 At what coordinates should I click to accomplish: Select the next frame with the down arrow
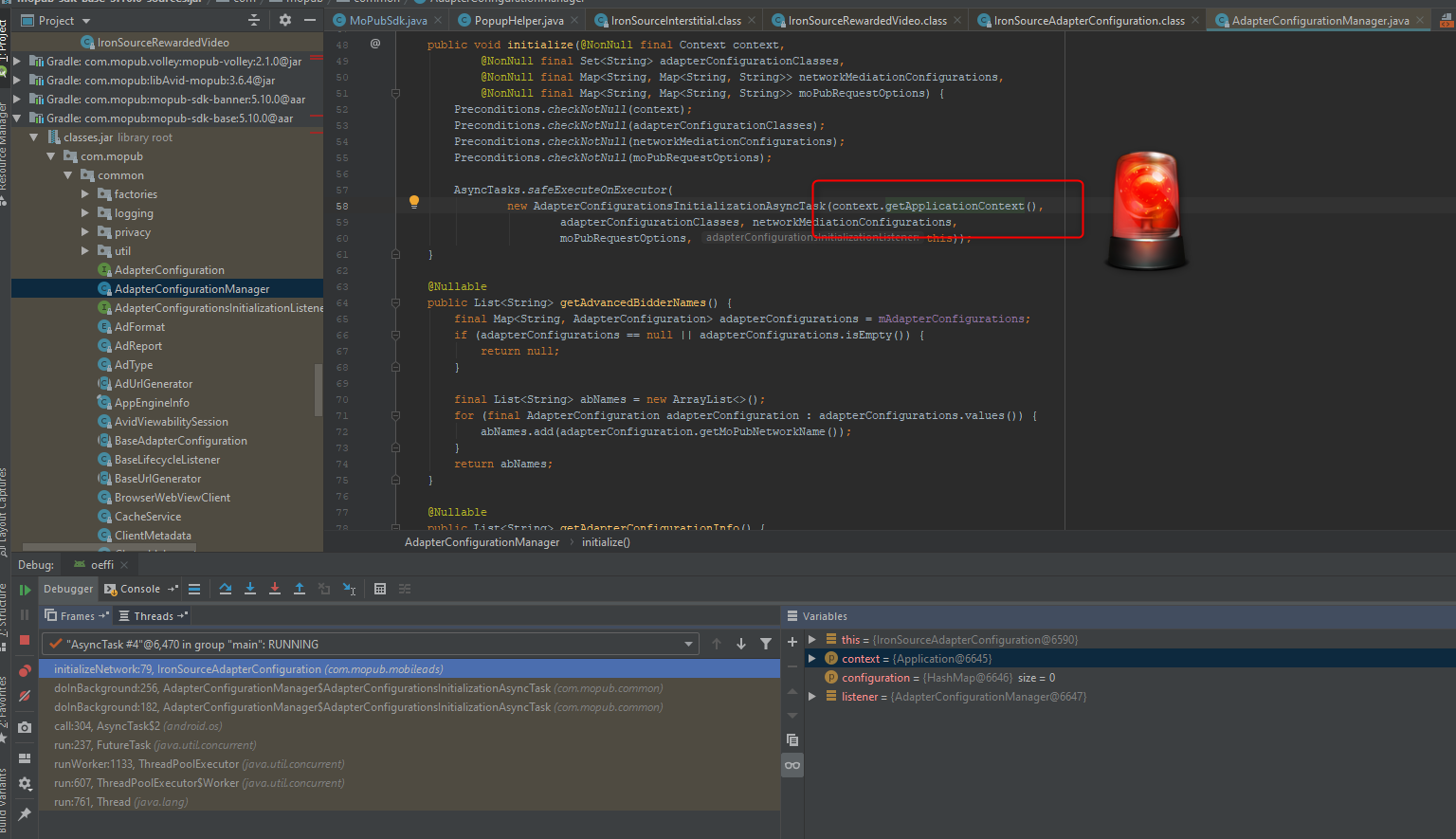pyautogui.click(x=741, y=644)
